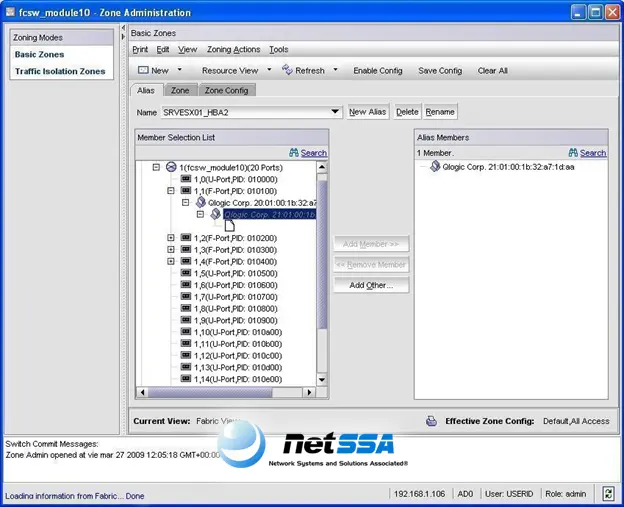The image size is (624, 507).
Task: Open the Edit menu
Action: point(163,49)
